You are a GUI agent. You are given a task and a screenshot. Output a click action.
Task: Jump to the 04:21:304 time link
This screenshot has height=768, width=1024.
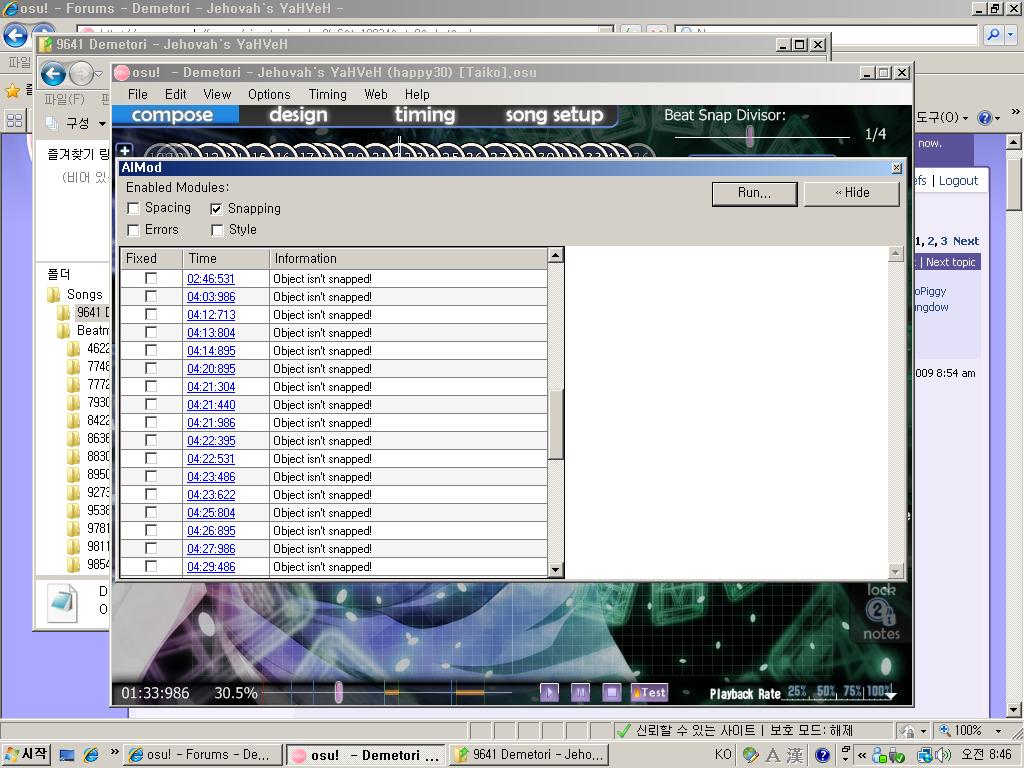click(211, 387)
